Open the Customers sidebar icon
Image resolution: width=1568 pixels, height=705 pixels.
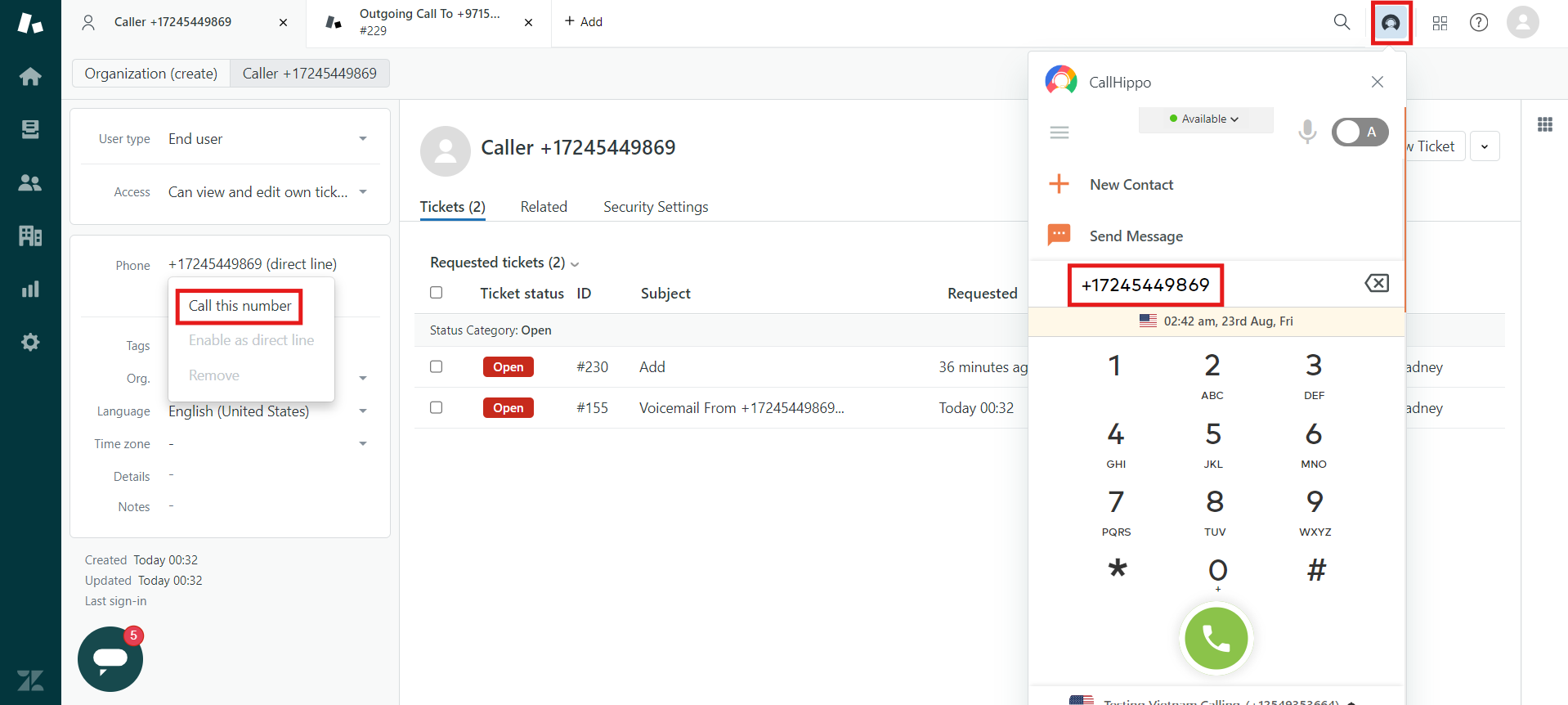click(30, 182)
